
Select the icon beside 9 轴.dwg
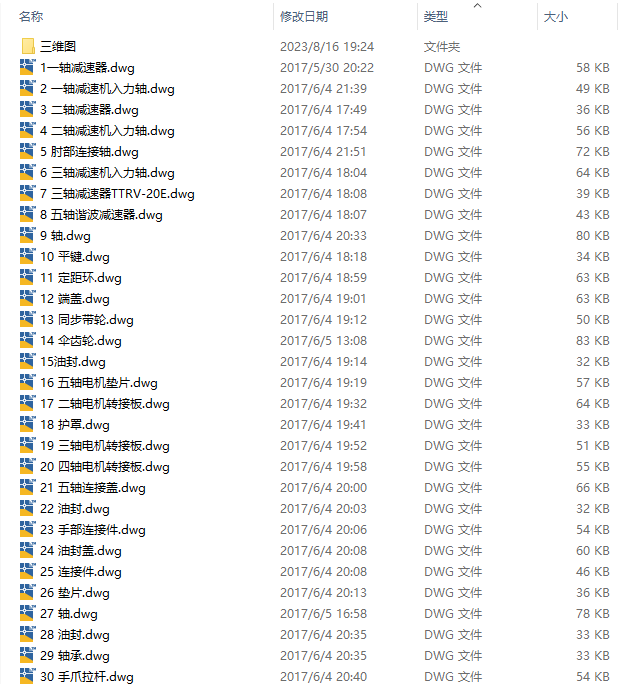tap(27, 236)
